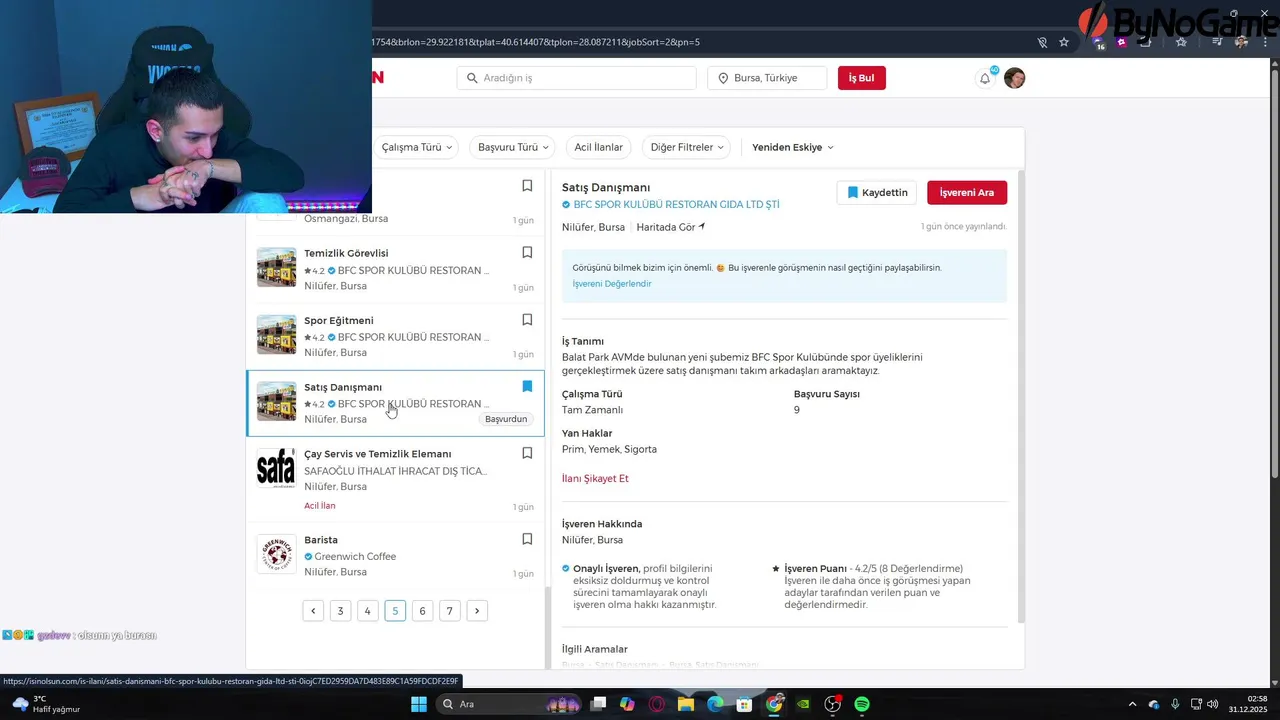The height and width of the screenshot is (720, 1280).
Task: Click the Windows taskbar search box
Action: [x=510, y=704]
